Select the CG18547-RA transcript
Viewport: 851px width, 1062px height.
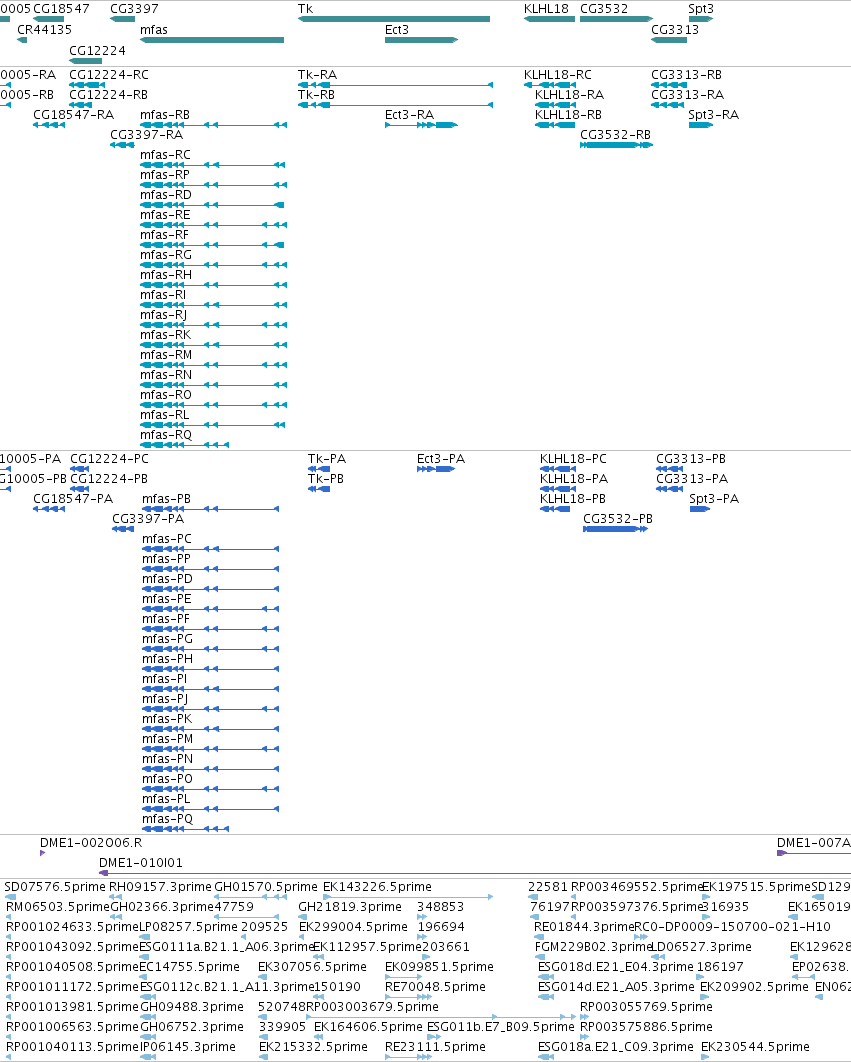point(49,125)
